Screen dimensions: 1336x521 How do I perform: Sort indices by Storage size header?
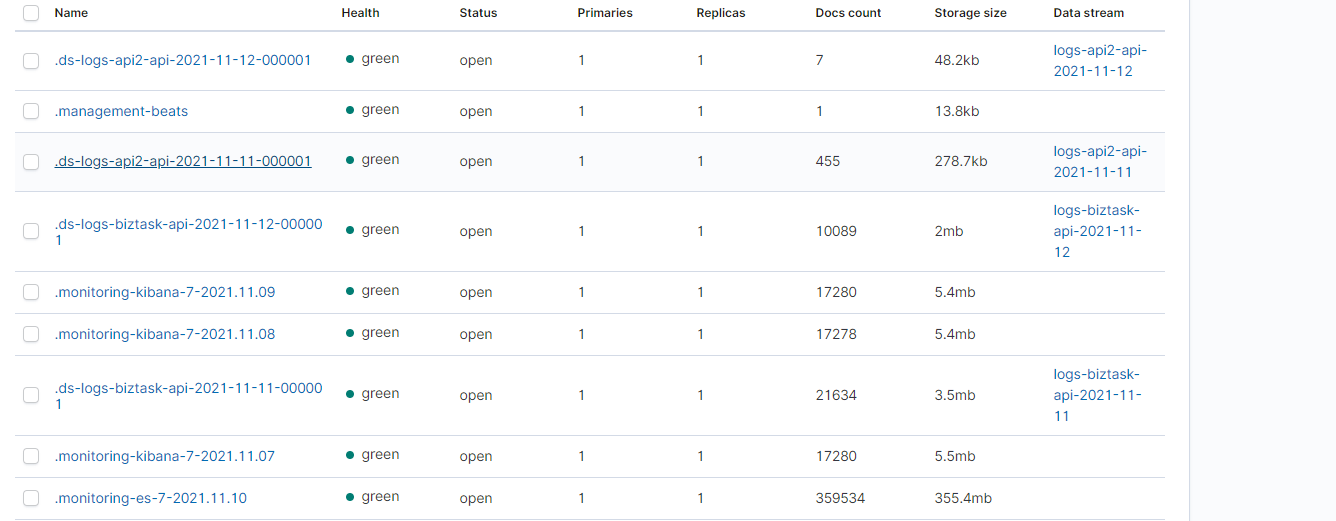tap(970, 13)
